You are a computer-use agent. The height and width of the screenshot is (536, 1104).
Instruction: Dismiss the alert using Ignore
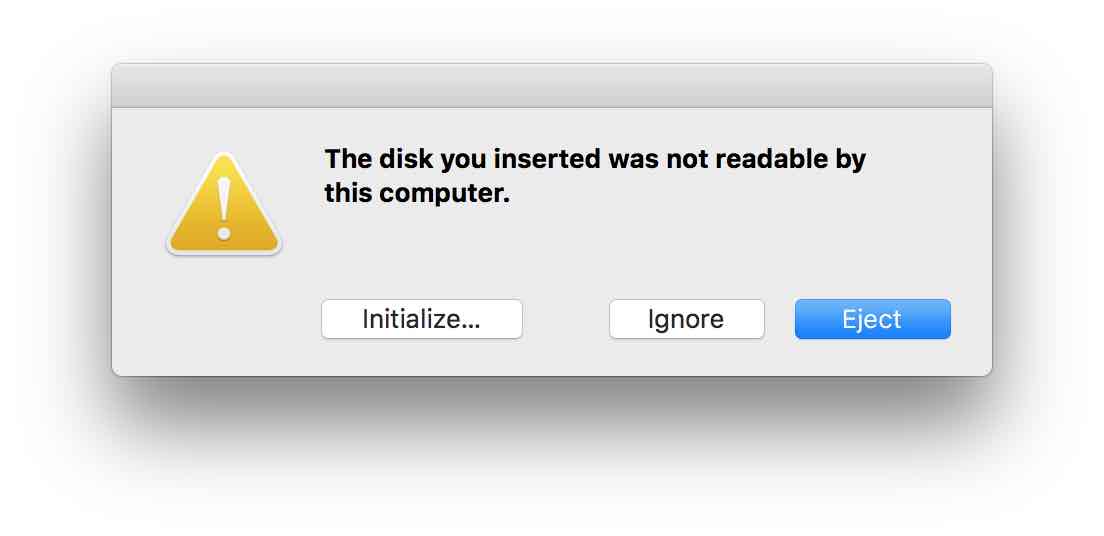coord(686,319)
